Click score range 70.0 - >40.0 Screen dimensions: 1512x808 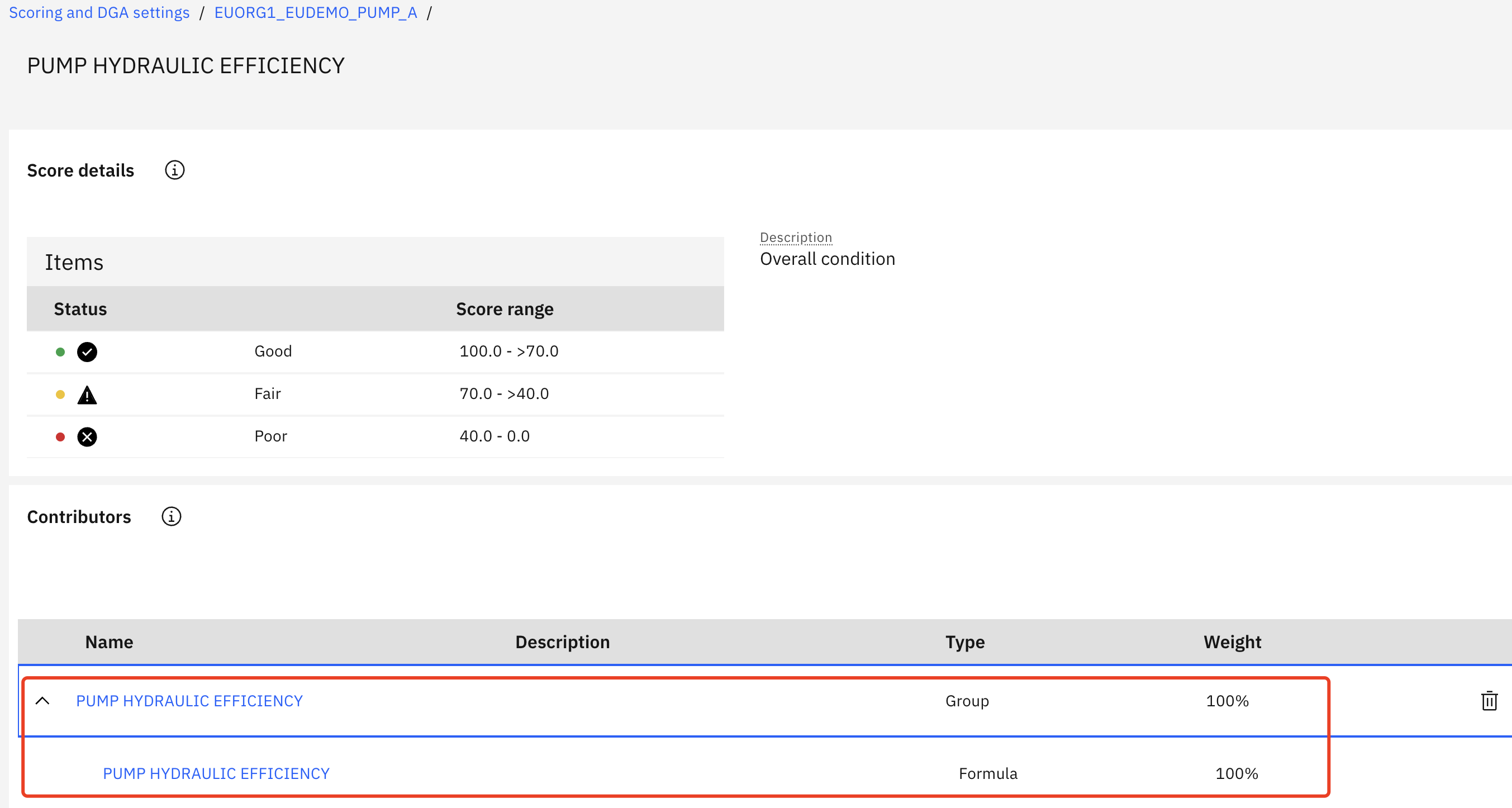(x=504, y=393)
